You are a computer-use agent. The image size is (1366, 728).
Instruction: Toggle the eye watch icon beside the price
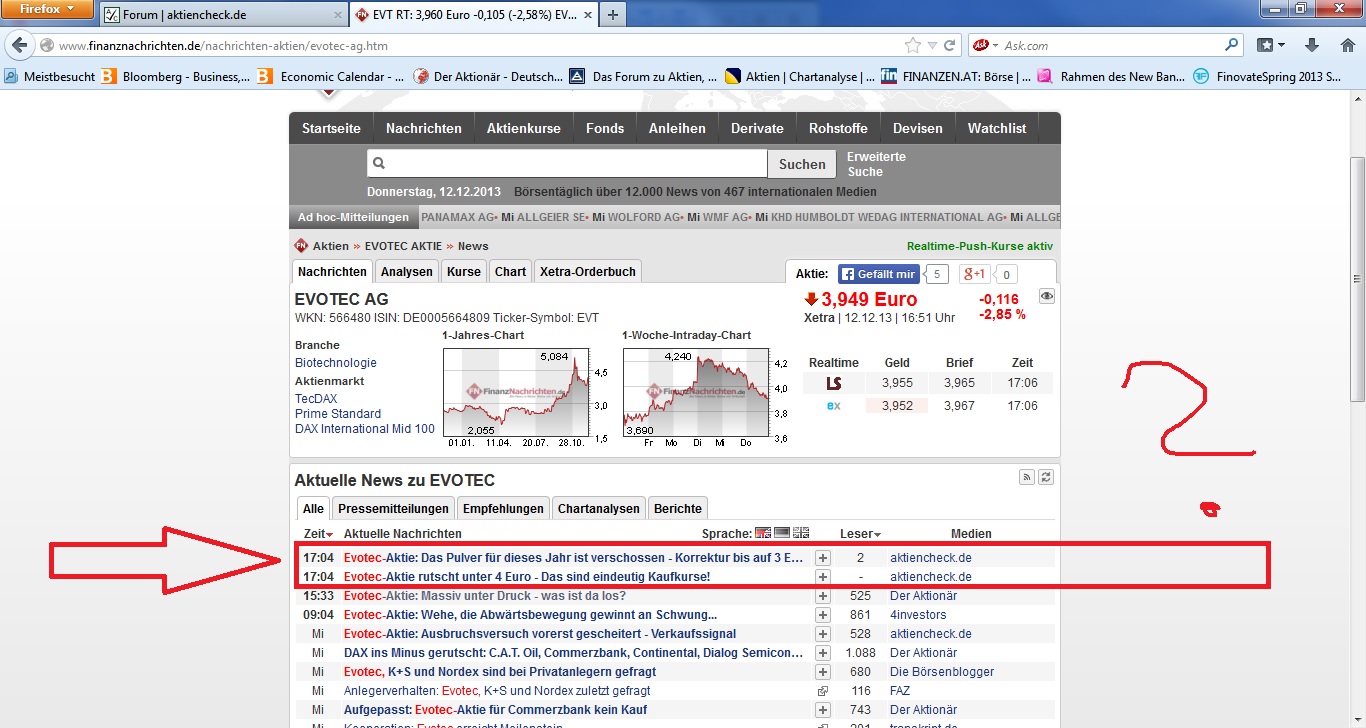(x=1046, y=296)
